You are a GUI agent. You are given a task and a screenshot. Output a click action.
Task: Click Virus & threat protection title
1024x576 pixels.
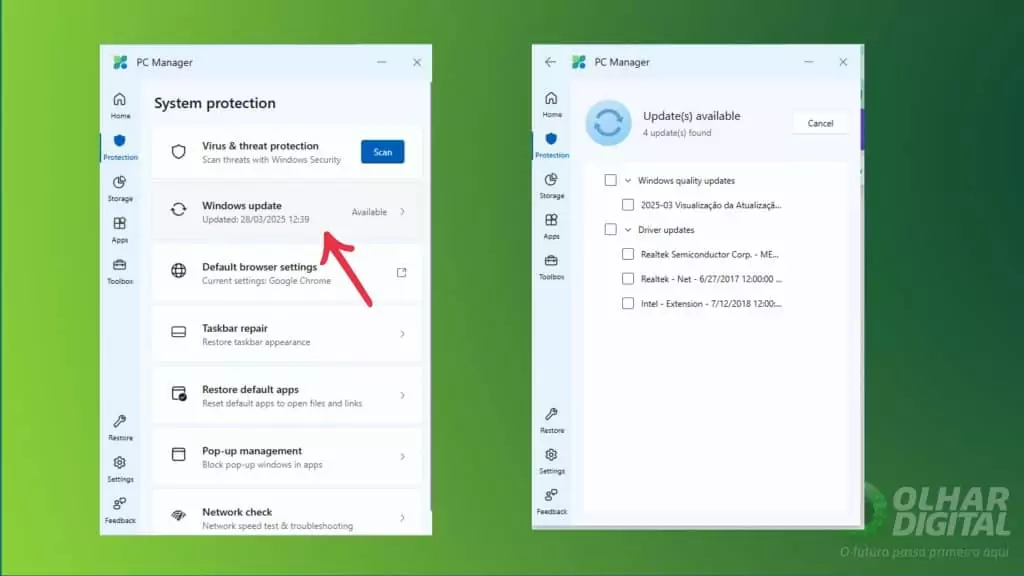[260, 146]
